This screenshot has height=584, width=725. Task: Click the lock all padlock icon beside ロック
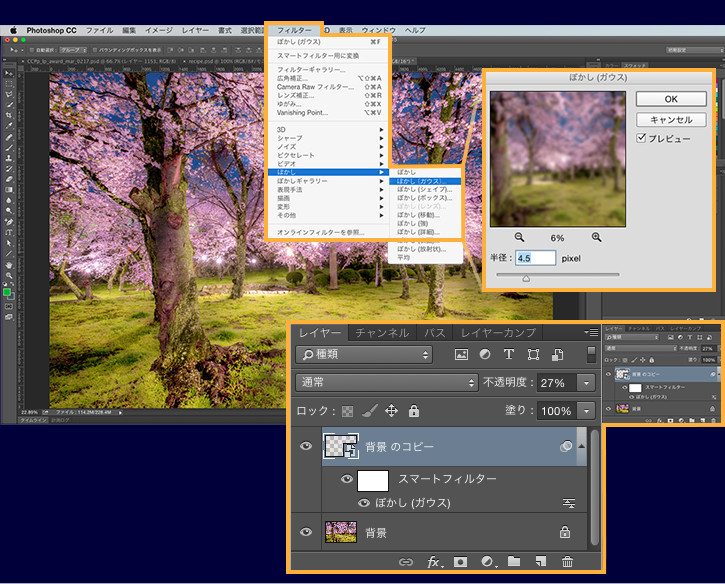pyautogui.click(x=414, y=411)
